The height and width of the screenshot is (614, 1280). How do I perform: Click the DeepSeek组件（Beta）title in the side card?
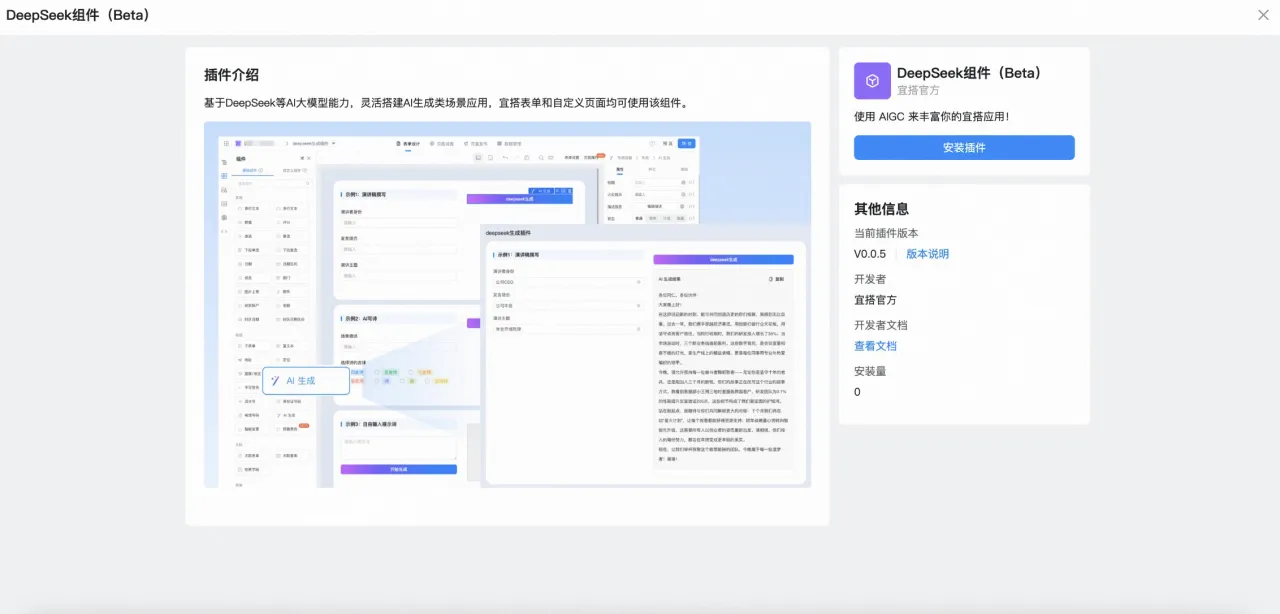[x=970, y=73]
